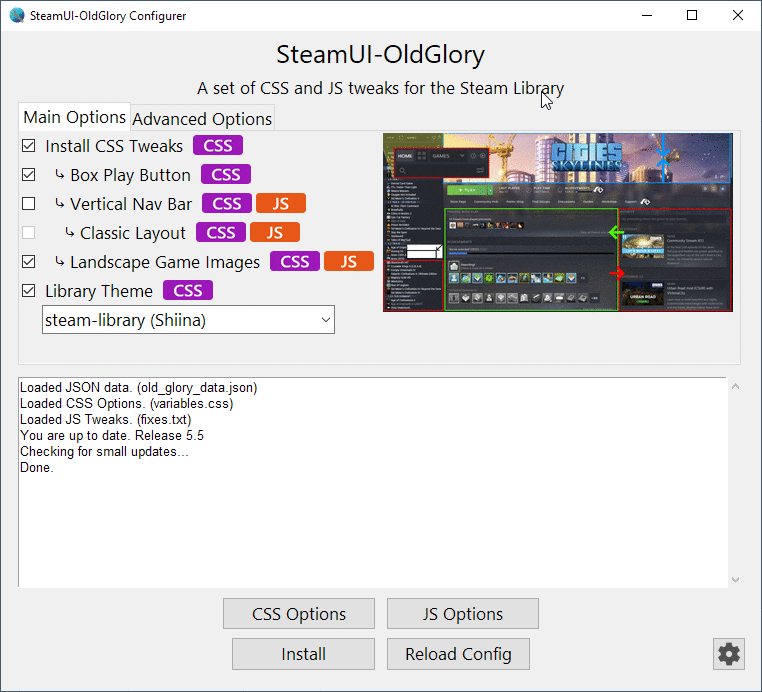Screen dimensions: 762x692
Task: Click the 'Loaded CSS Options. (variables.css)' log line
Action: (126, 403)
